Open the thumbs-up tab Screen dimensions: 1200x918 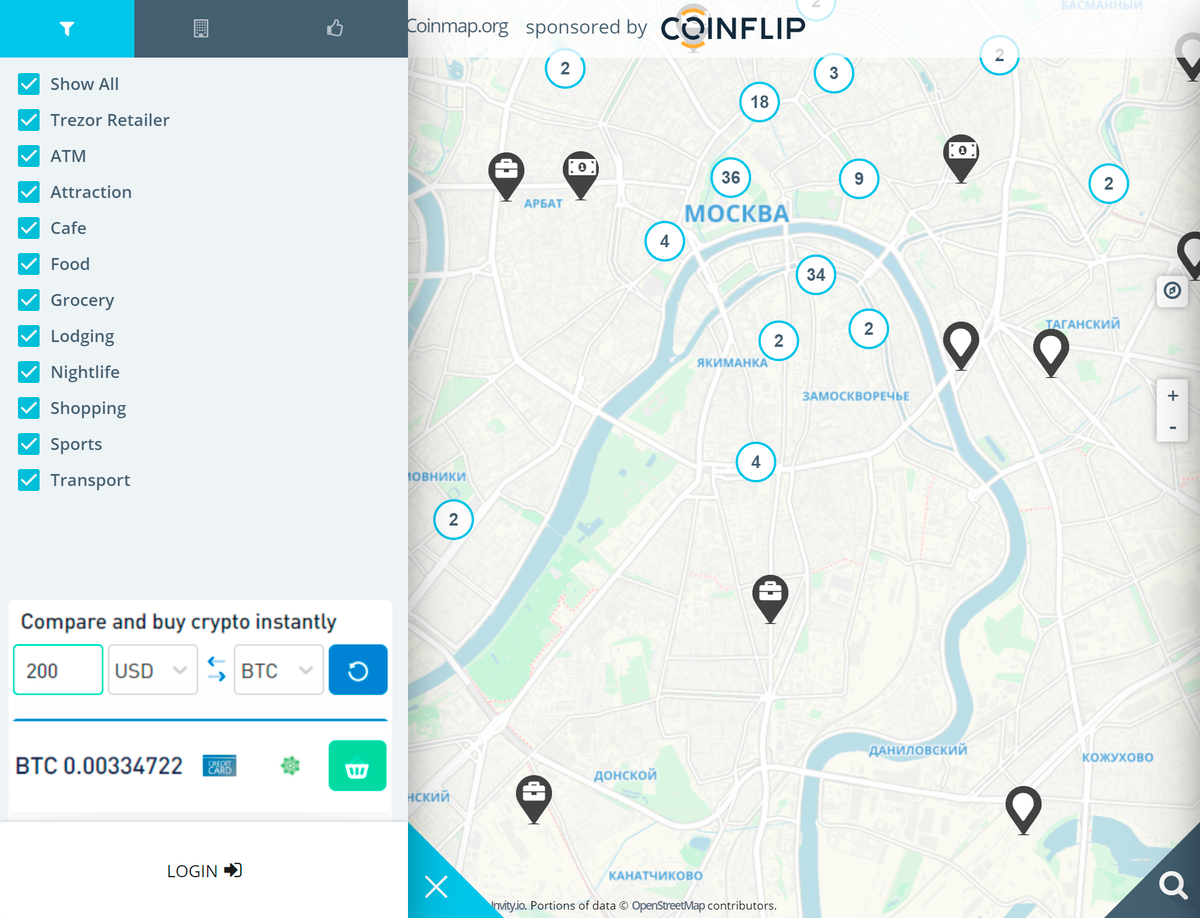pos(334,28)
